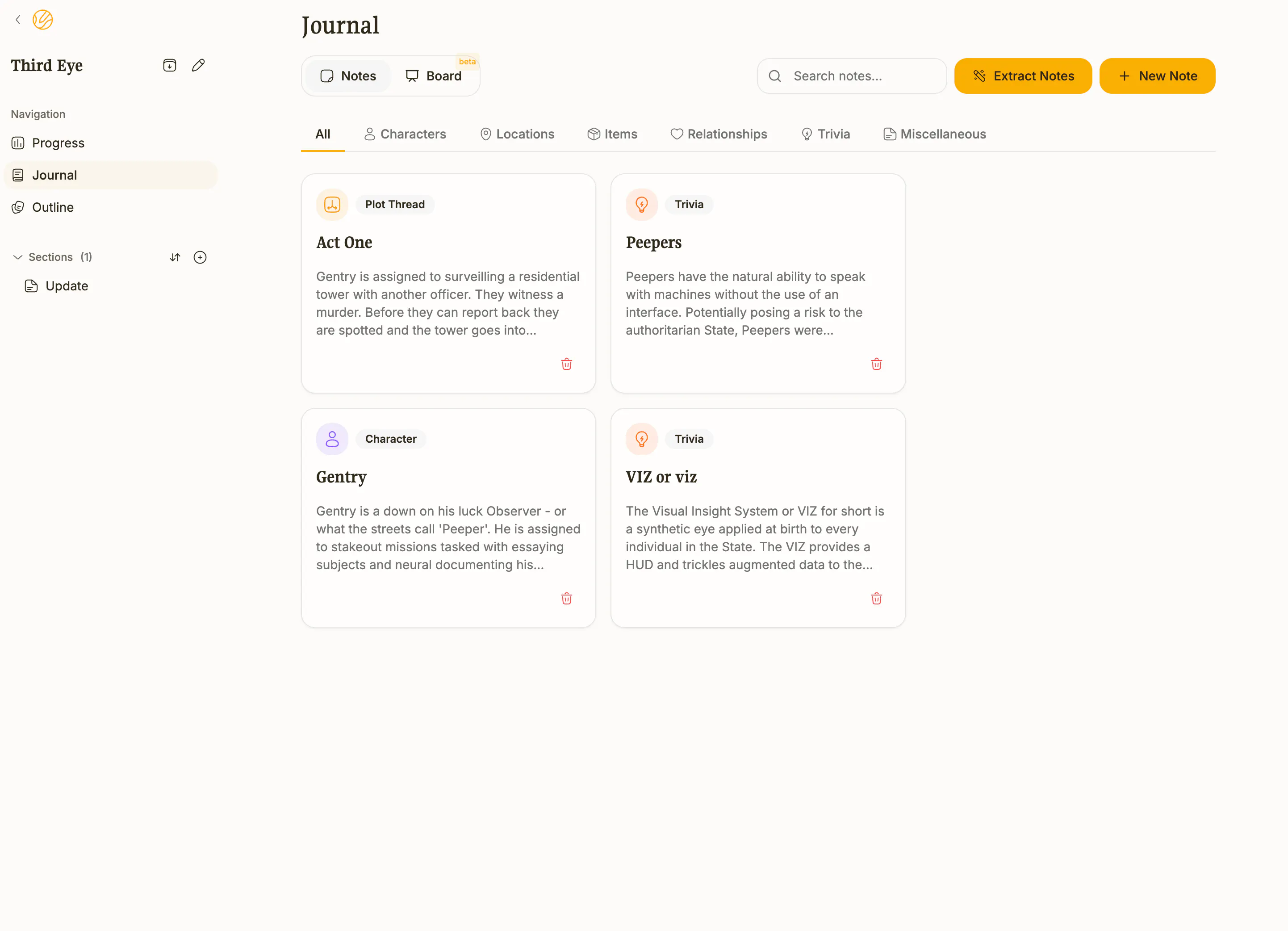Click the Character tag label

[391, 439]
